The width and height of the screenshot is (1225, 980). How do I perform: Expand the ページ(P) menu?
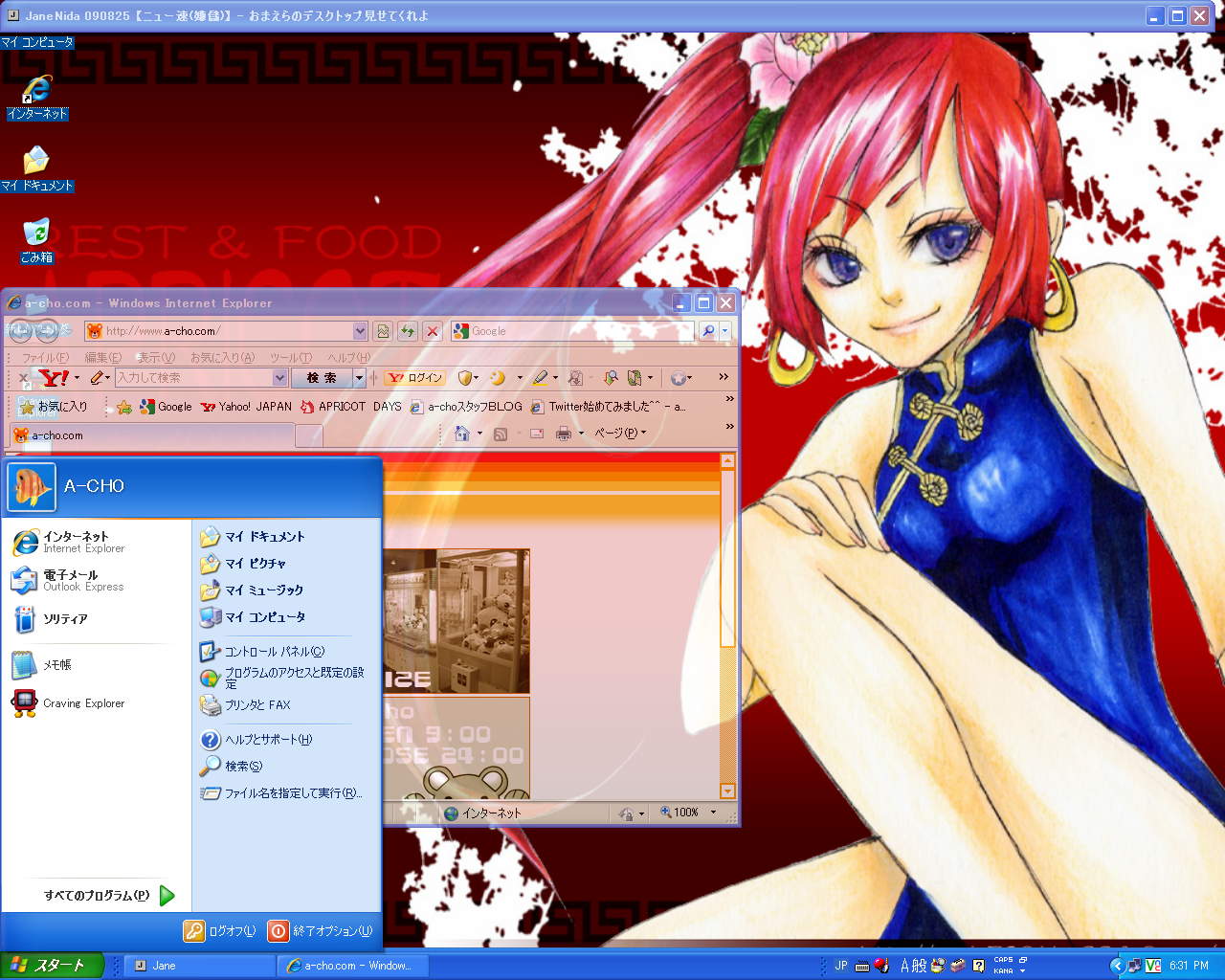pos(620,434)
